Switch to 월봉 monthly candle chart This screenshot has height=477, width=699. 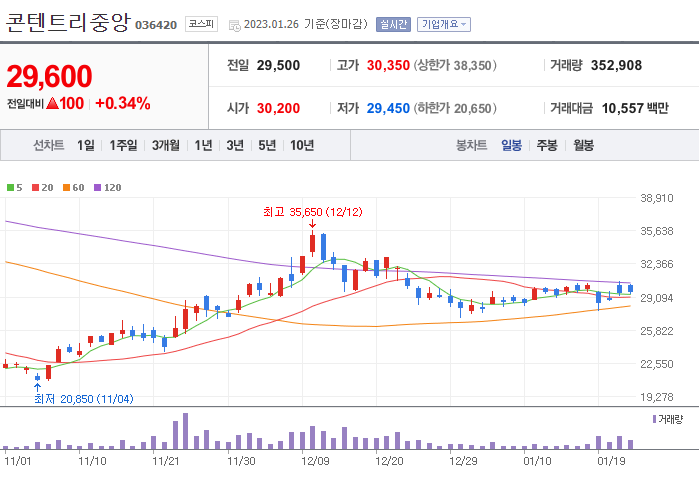click(x=584, y=145)
